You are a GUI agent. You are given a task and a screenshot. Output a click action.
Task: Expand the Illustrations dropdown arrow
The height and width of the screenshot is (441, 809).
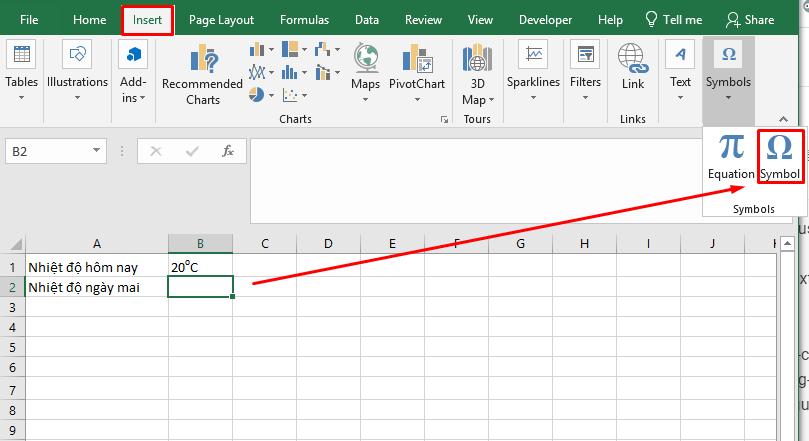click(x=77, y=97)
